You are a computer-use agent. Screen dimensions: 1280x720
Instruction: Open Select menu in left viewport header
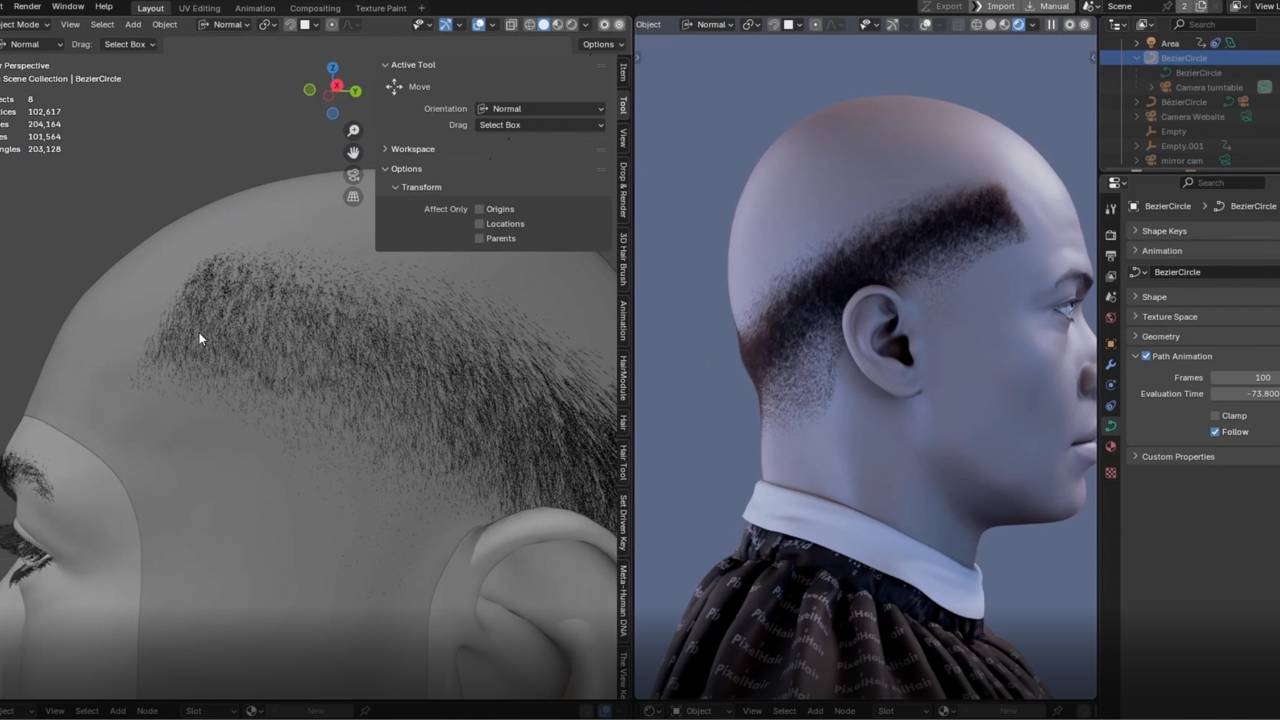[102, 24]
